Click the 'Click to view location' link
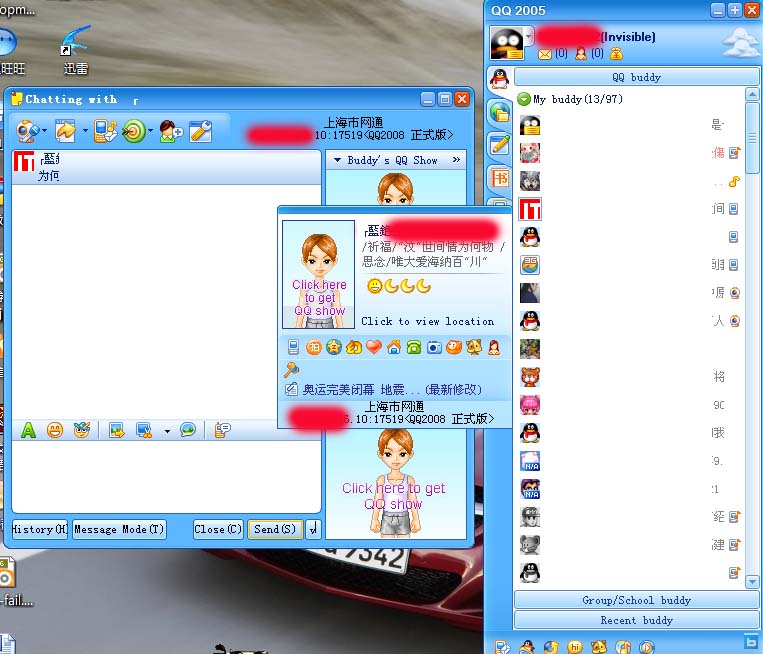Screen dimensions: 763x654 point(427,321)
